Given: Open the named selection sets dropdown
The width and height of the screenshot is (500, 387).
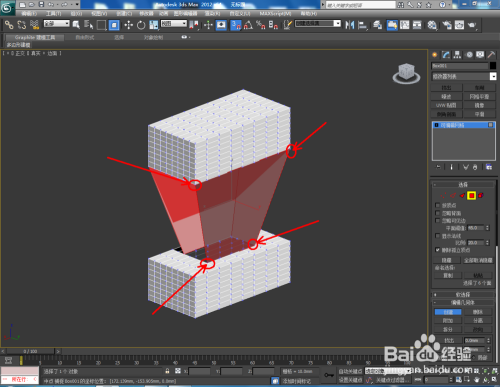Looking at the screenshot, I should [318, 23].
